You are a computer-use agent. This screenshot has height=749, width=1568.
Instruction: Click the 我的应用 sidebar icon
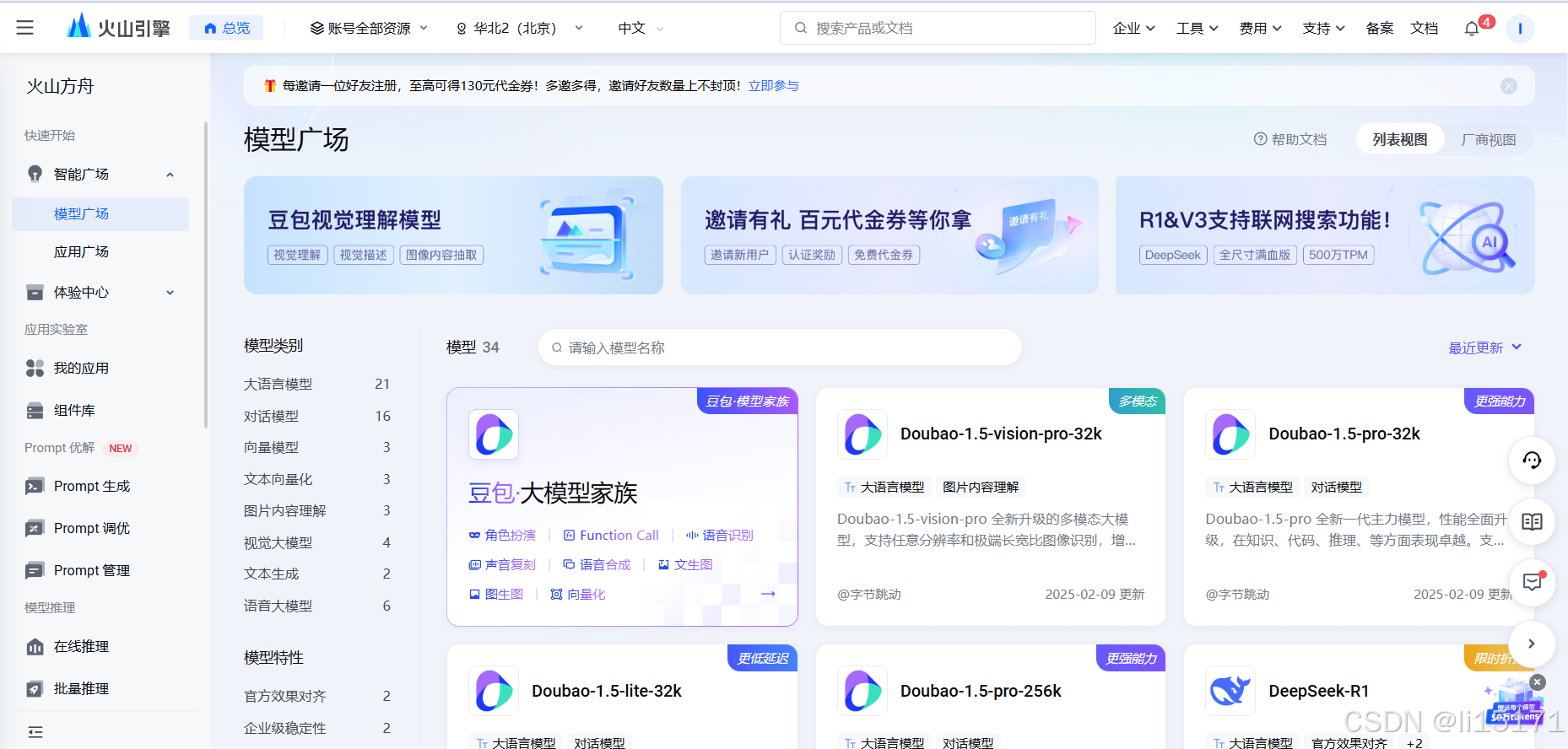tap(35, 368)
